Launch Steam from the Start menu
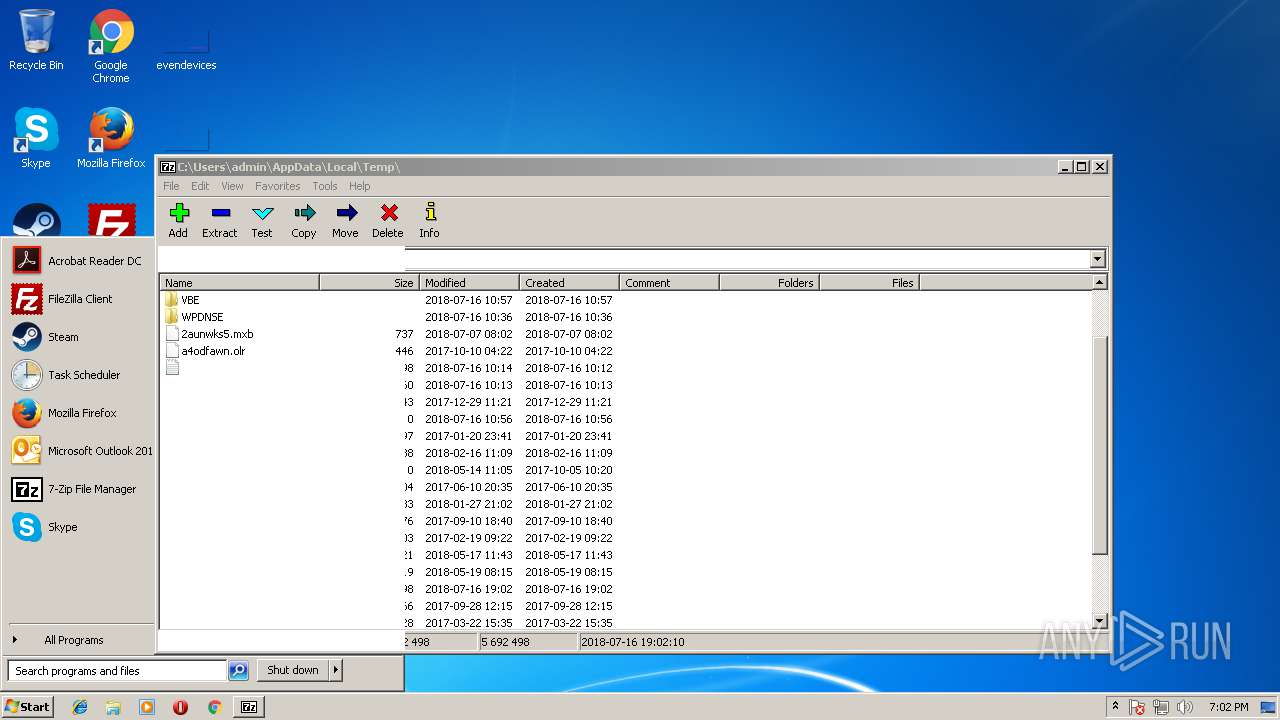Image resolution: width=1280 pixels, height=720 pixels. (x=80, y=337)
